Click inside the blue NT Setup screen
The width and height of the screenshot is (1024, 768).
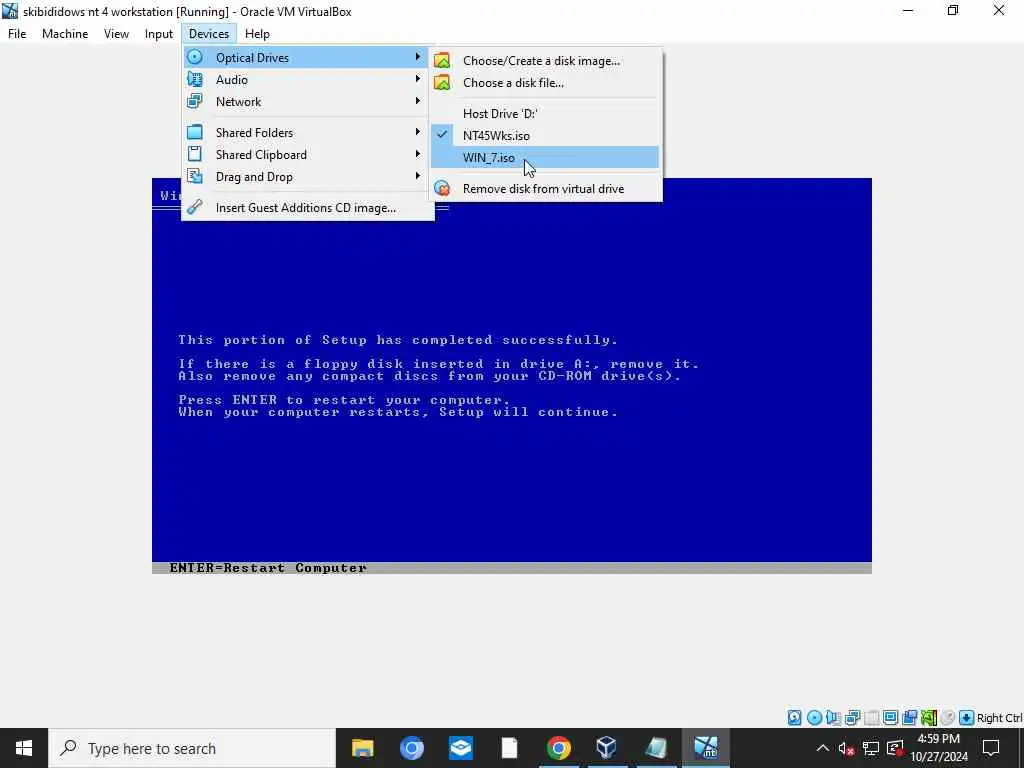(512, 376)
